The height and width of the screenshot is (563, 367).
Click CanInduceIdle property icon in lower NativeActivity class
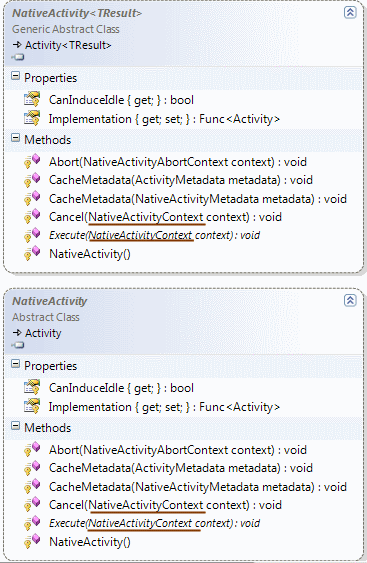32,387
